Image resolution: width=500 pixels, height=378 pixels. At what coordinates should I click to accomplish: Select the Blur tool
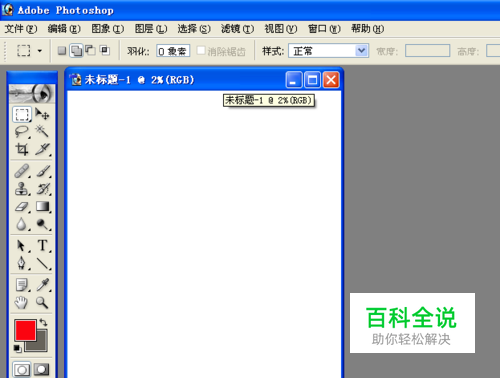click(x=22, y=224)
